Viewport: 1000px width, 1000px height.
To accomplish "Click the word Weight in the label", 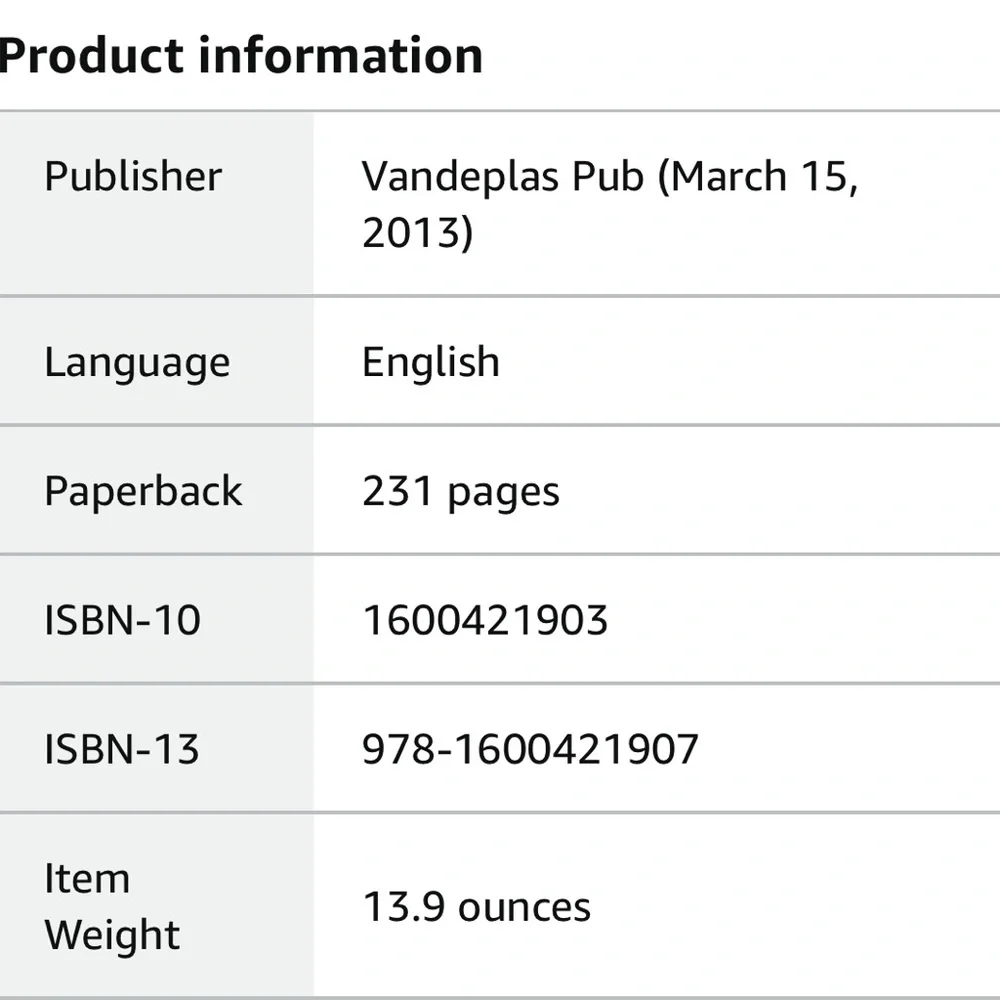I will (x=112, y=935).
